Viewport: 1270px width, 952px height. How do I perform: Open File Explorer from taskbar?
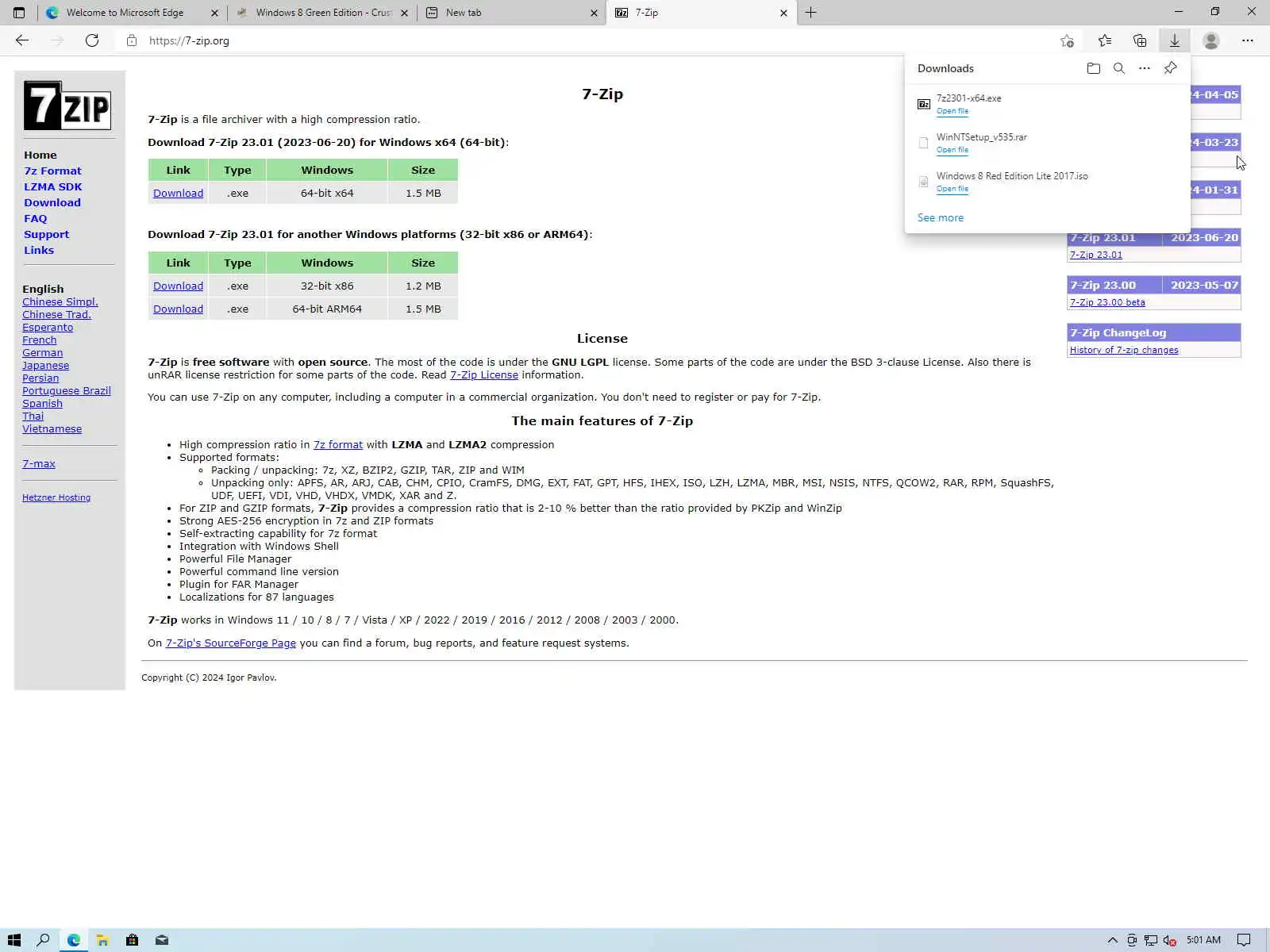click(102, 940)
